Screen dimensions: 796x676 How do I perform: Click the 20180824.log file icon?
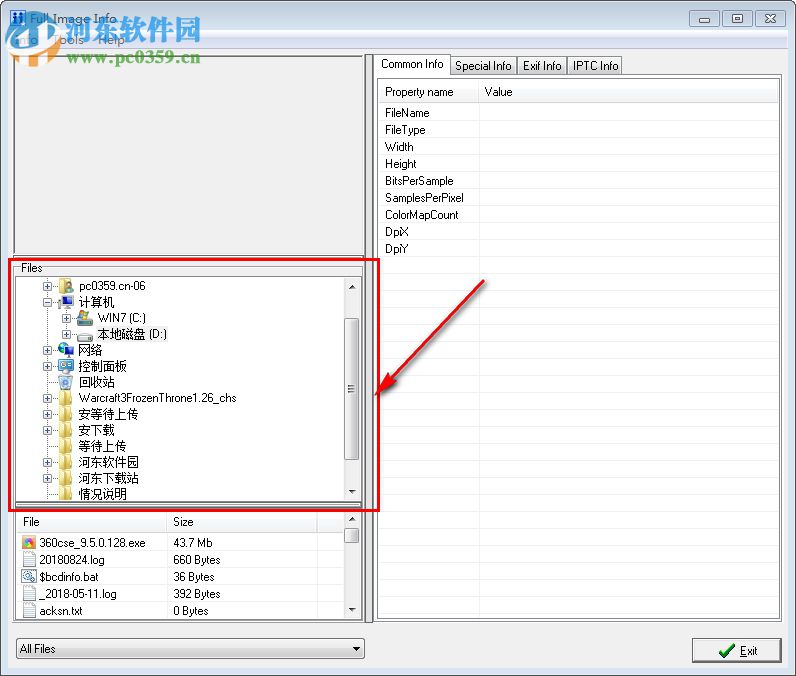coord(29,559)
